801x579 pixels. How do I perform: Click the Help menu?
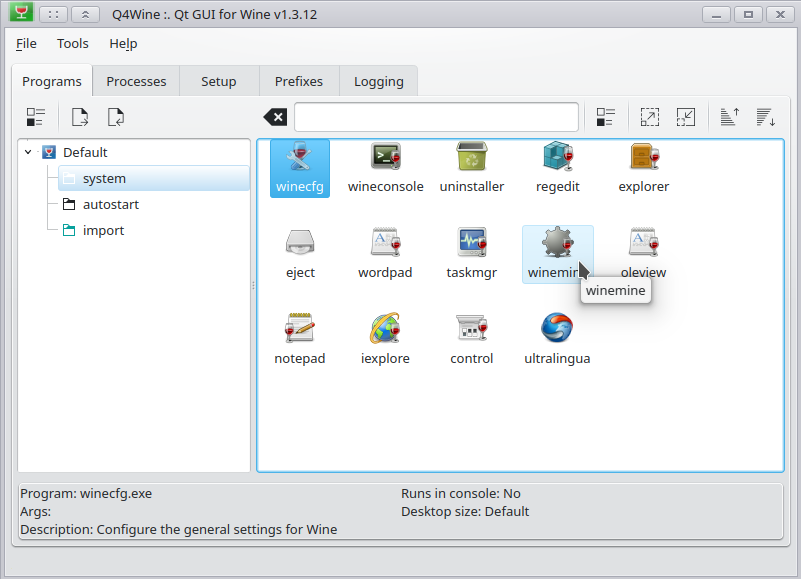point(123,44)
